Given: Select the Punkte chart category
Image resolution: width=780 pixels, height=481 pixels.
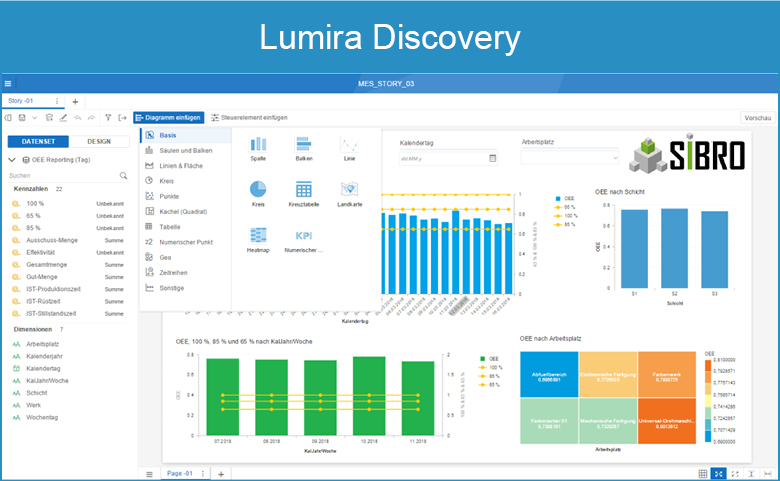Looking at the screenshot, I should [186, 196].
